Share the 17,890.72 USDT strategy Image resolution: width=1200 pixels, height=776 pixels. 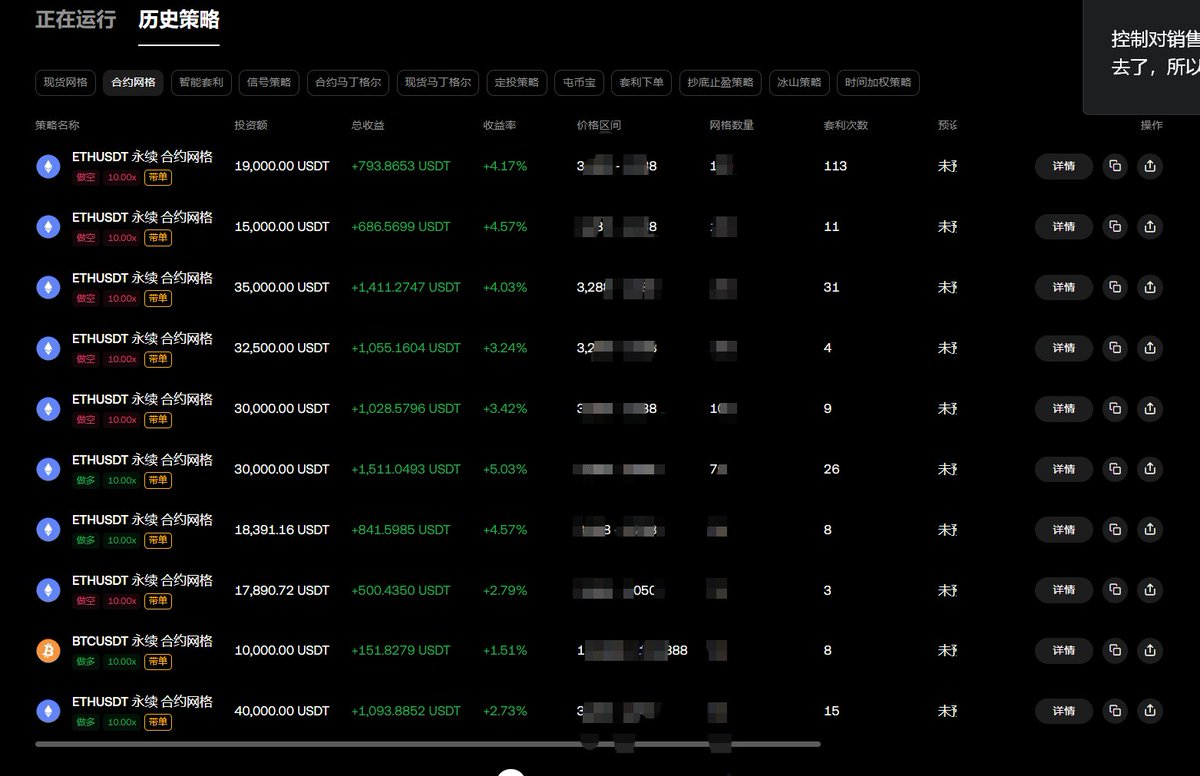pyautogui.click(x=1150, y=590)
